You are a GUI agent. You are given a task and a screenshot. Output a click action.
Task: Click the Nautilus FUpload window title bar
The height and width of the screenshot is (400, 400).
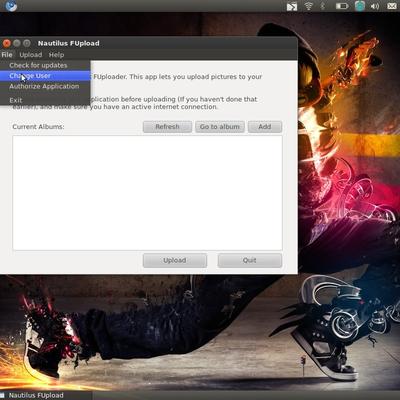click(x=148, y=43)
